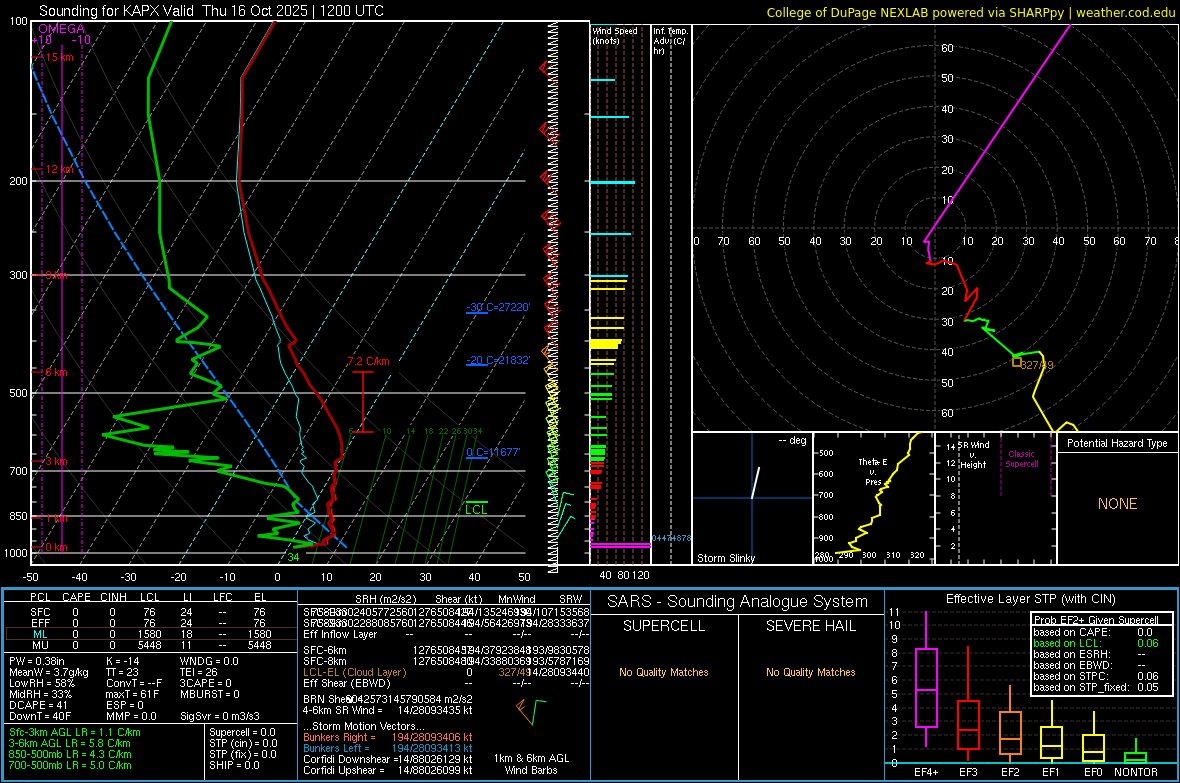Click the green 'based on LCL: 0.06' row
This screenshot has width=1180, height=783.
[x=1096, y=643]
